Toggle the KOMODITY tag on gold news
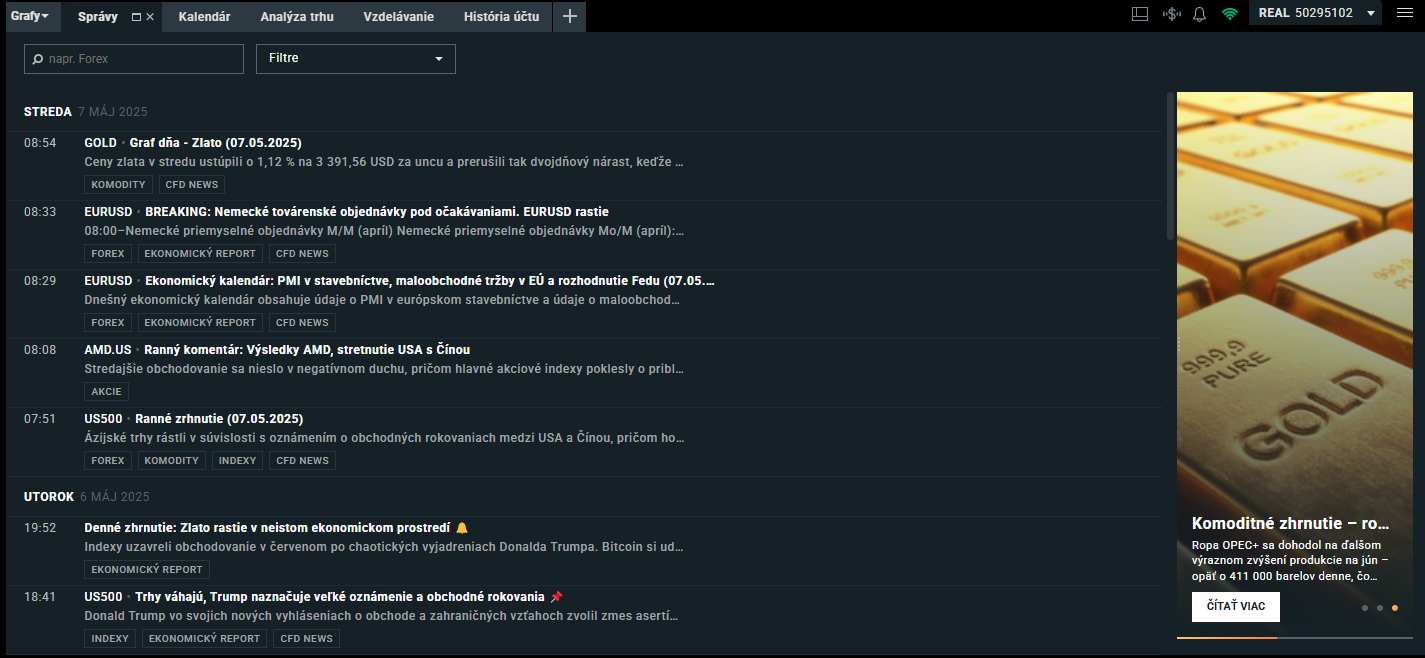 [118, 185]
